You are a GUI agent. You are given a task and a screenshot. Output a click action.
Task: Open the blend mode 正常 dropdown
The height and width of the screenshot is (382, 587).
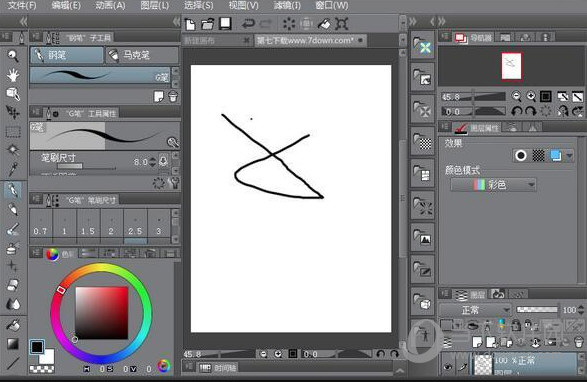tap(475, 310)
